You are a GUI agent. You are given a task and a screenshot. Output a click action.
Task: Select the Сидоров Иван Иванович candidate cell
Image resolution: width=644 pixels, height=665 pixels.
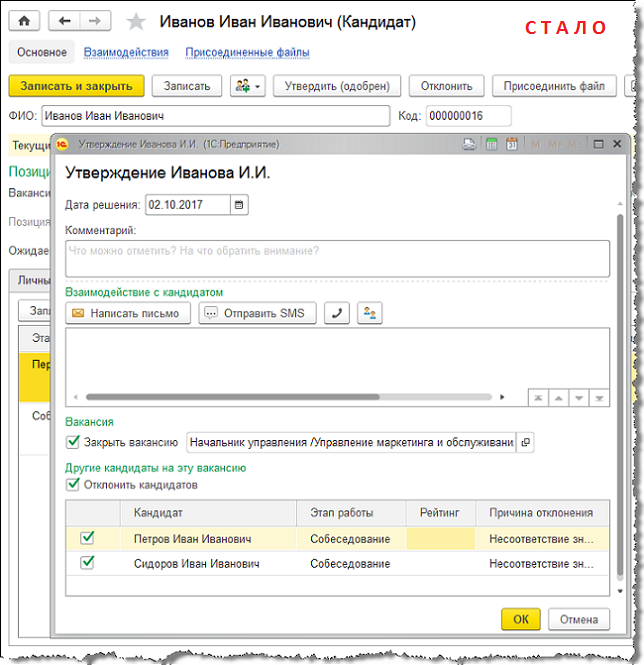(x=208, y=564)
